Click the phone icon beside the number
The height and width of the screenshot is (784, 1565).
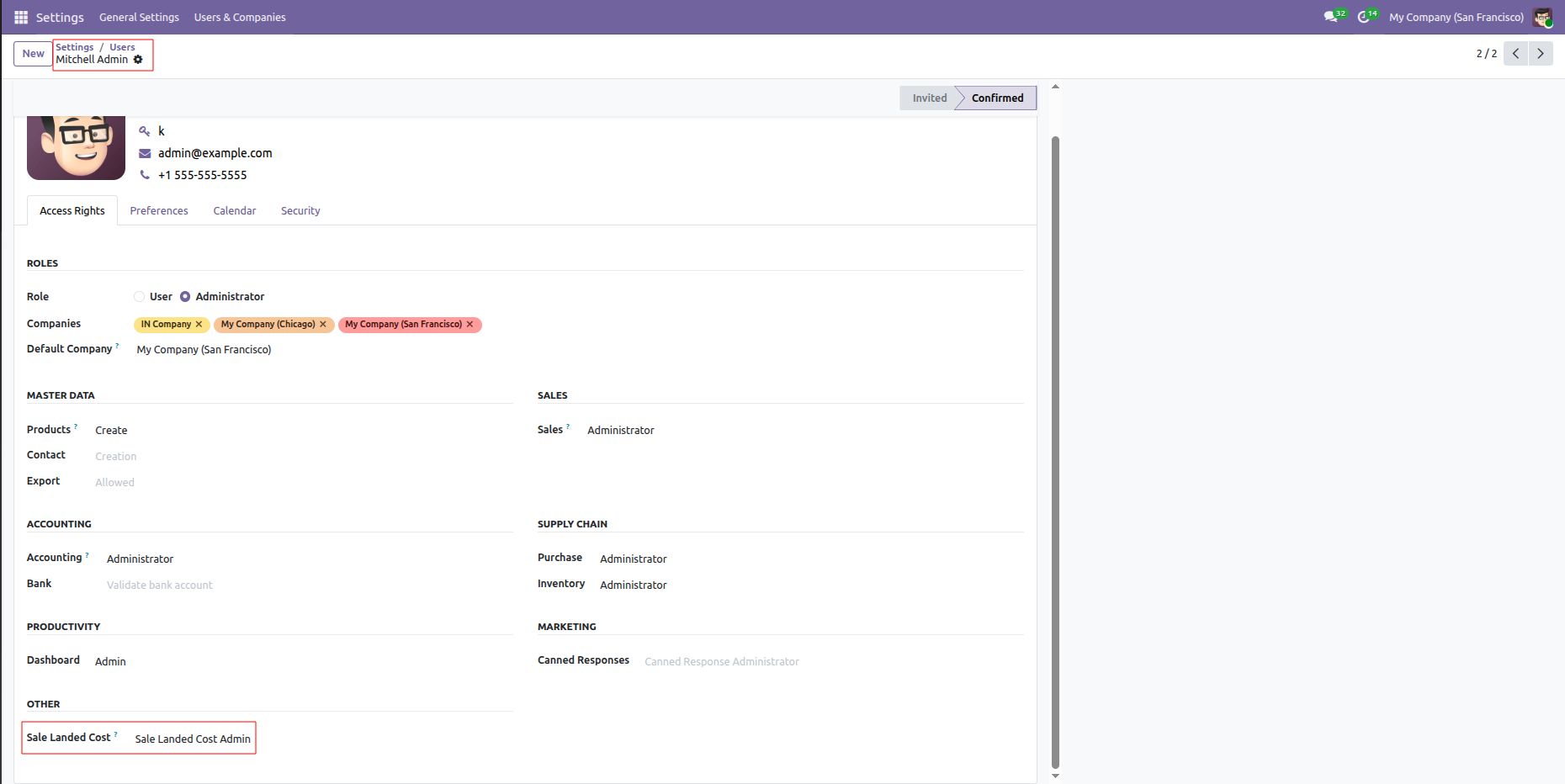click(x=145, y=175)
